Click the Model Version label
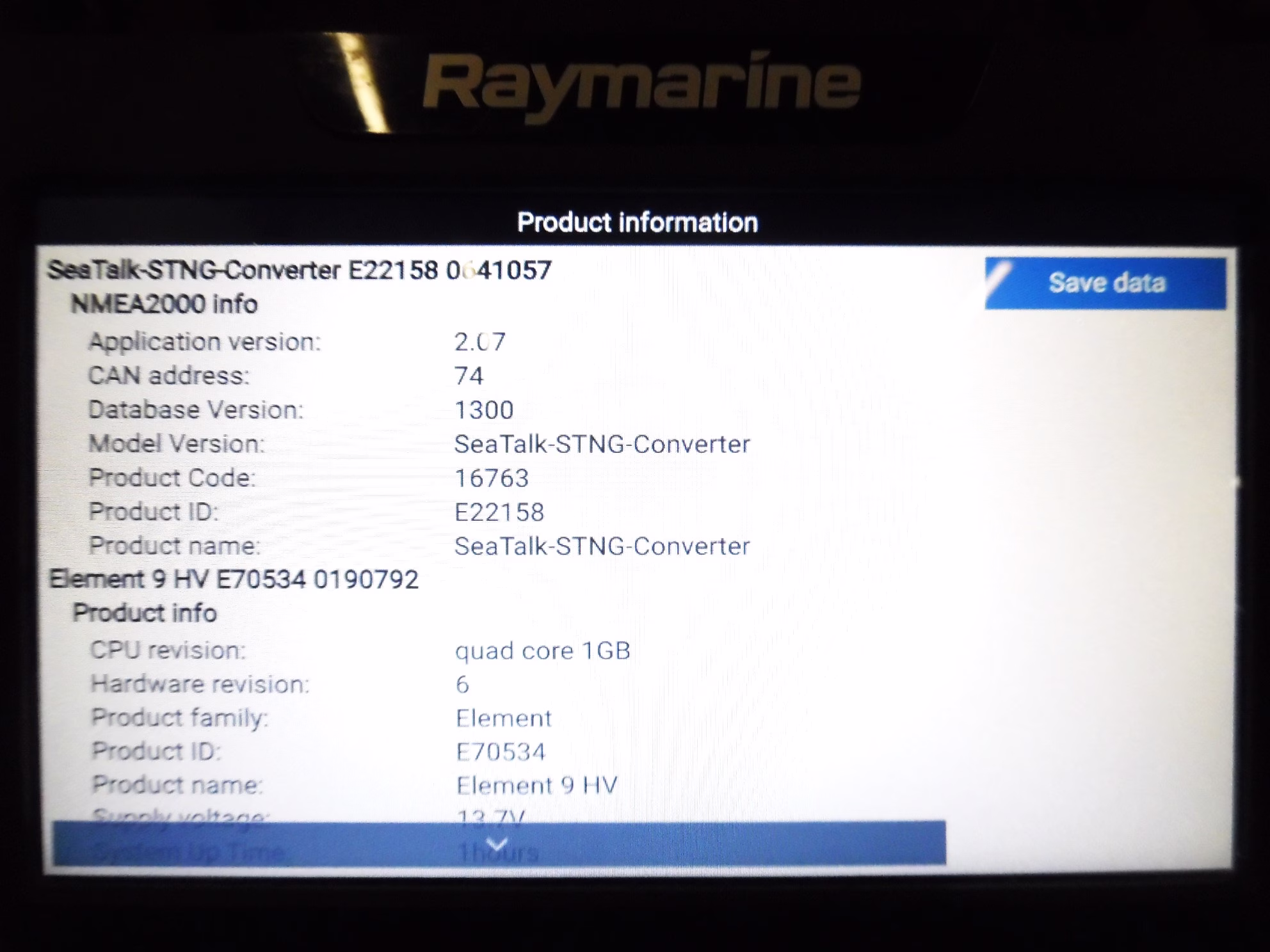This screenshot has height=952, width=1270. tap(176, 443)
